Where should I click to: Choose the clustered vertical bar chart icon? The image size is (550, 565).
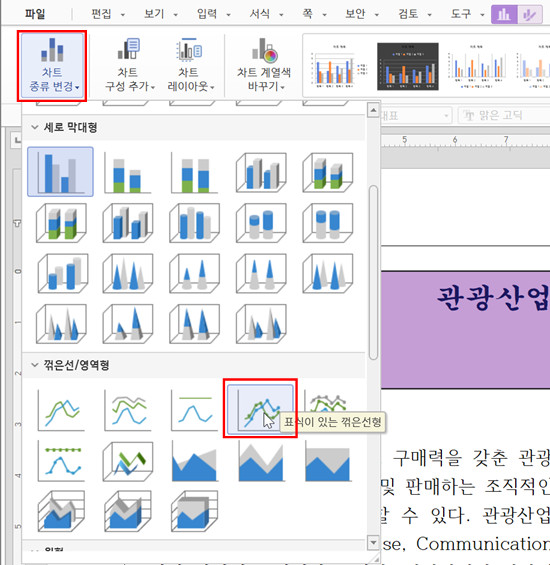(x=61, y=172)
